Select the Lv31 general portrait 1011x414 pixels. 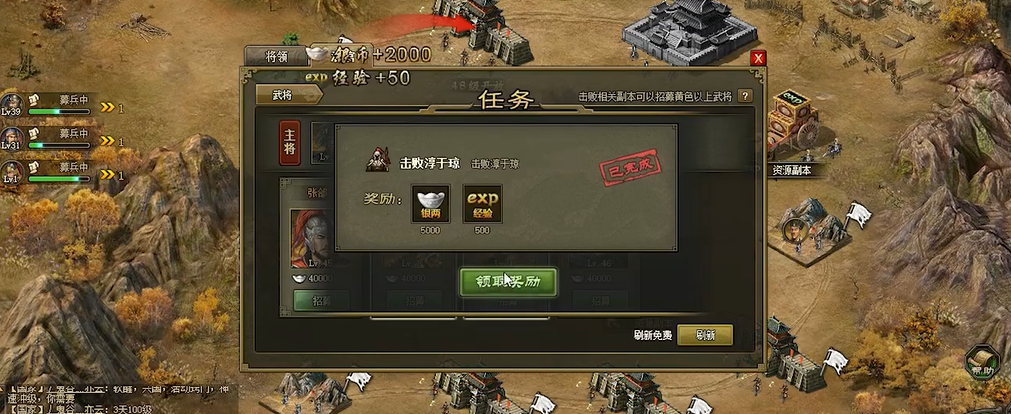[11, 137]
